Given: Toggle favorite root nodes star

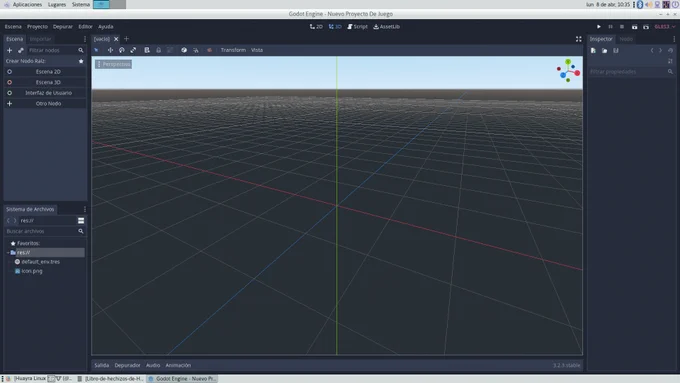Looking at the screenshot, I should click(x=81, y=61).
